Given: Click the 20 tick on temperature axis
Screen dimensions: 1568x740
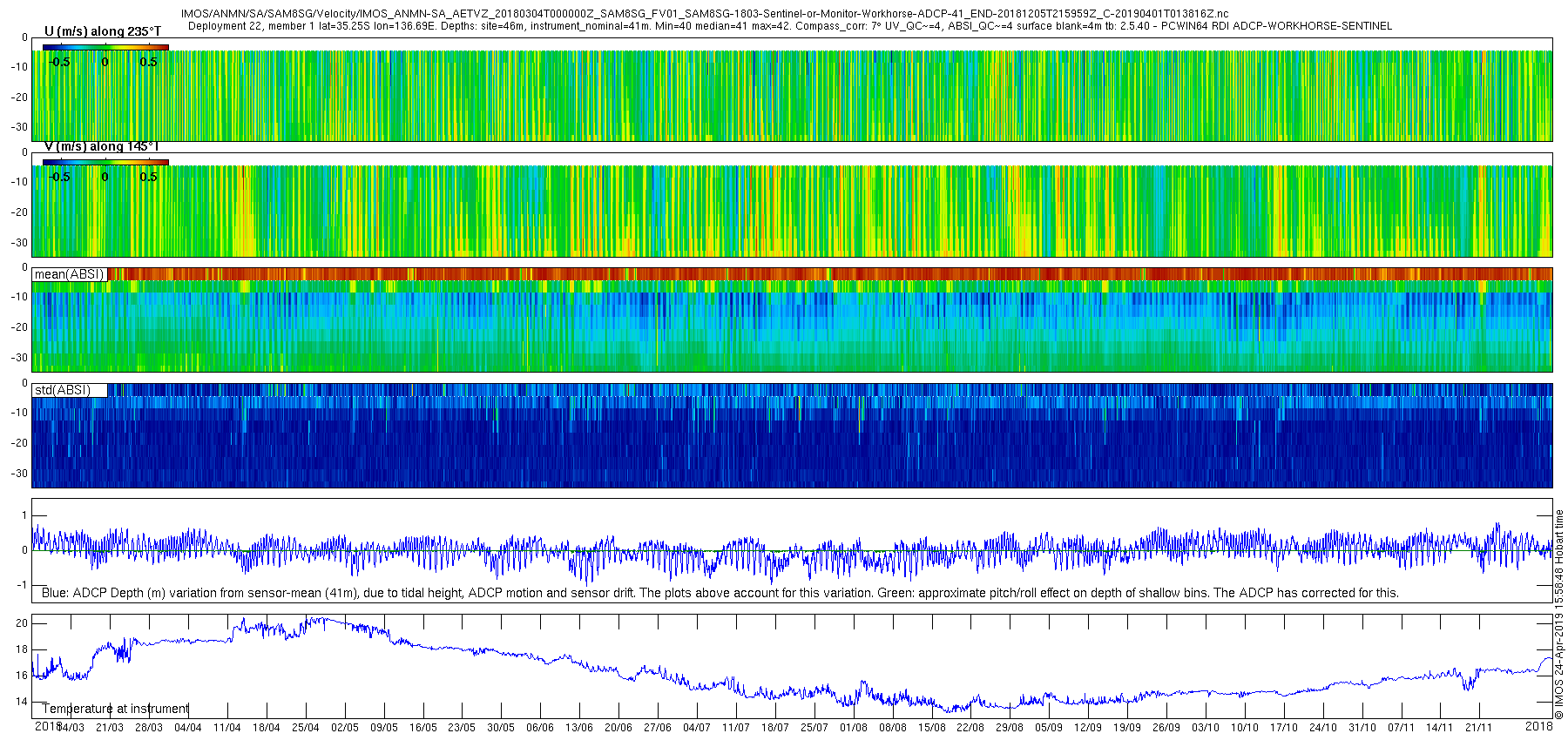Looking at the screenshot, I should (x=22, y=623).
